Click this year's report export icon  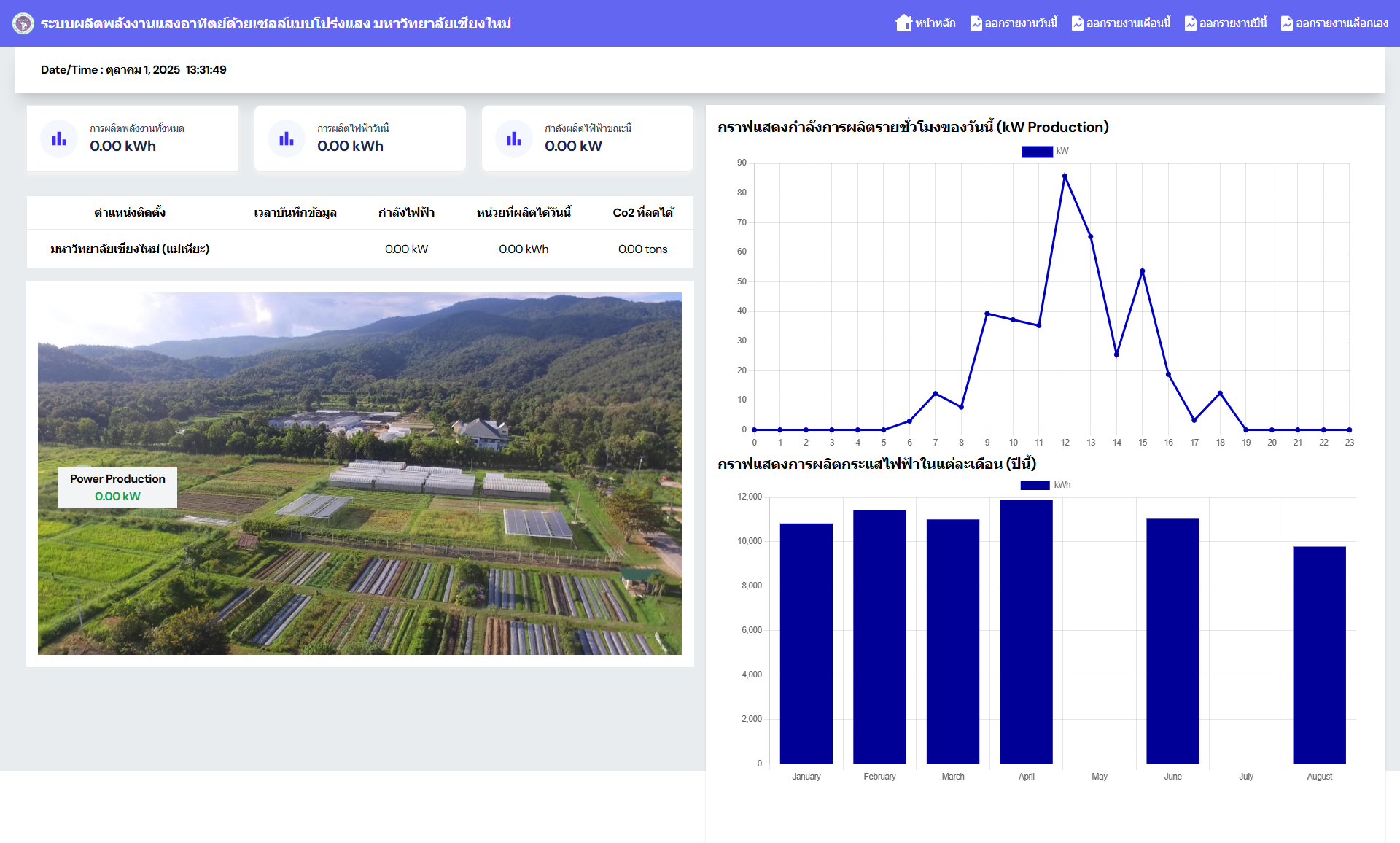(1190, 23)
